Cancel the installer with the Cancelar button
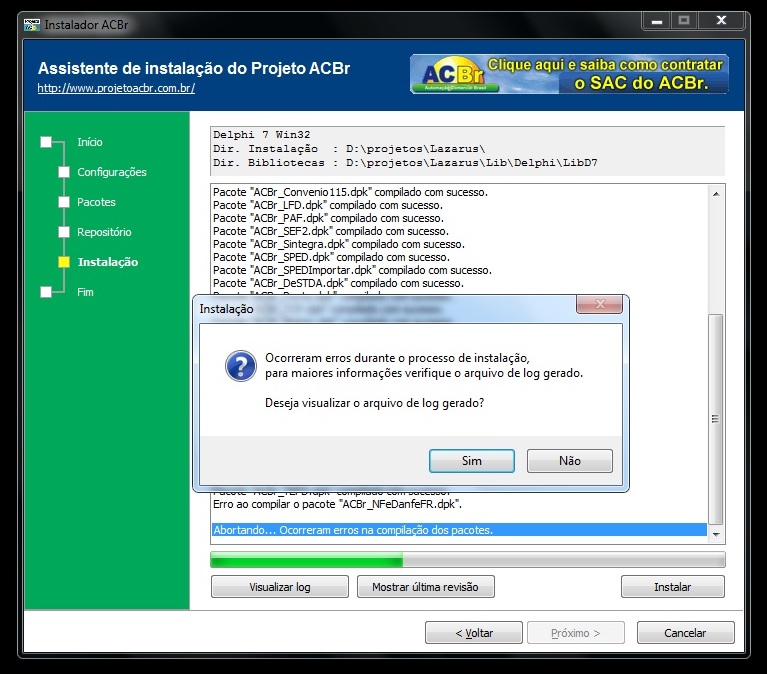 pos(685,633)
